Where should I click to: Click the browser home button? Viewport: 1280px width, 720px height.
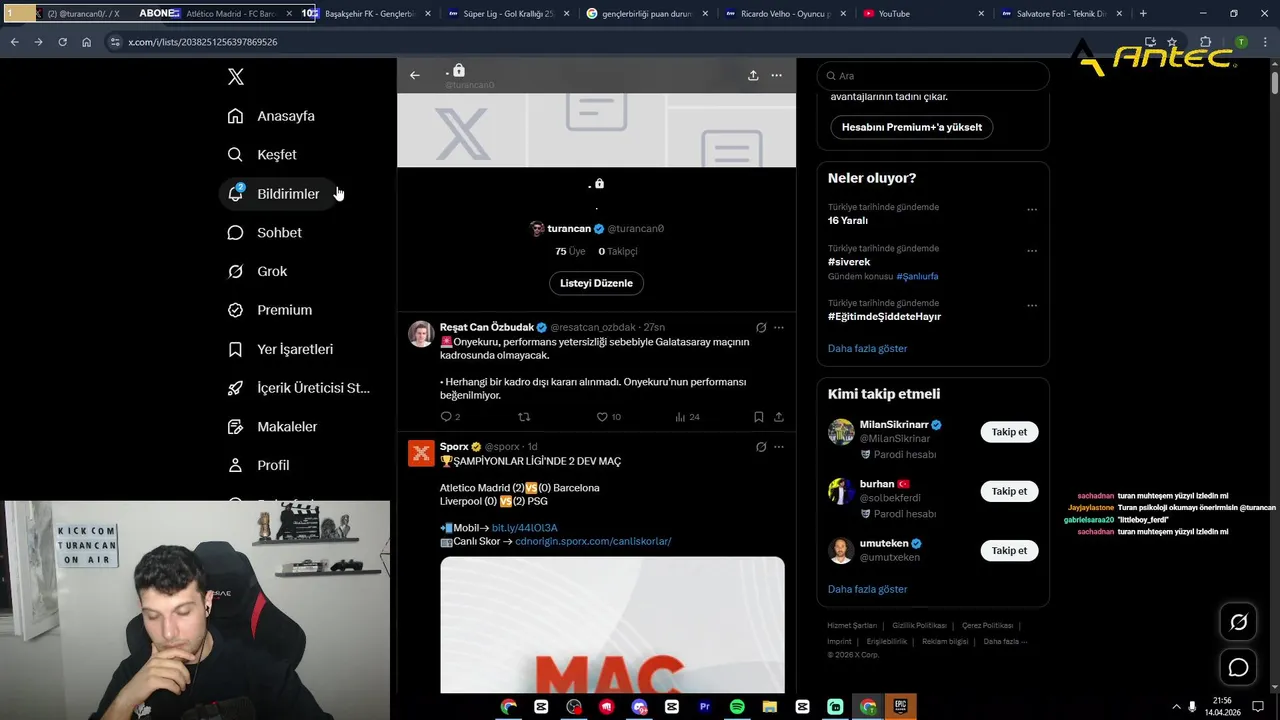pos(87,42)
